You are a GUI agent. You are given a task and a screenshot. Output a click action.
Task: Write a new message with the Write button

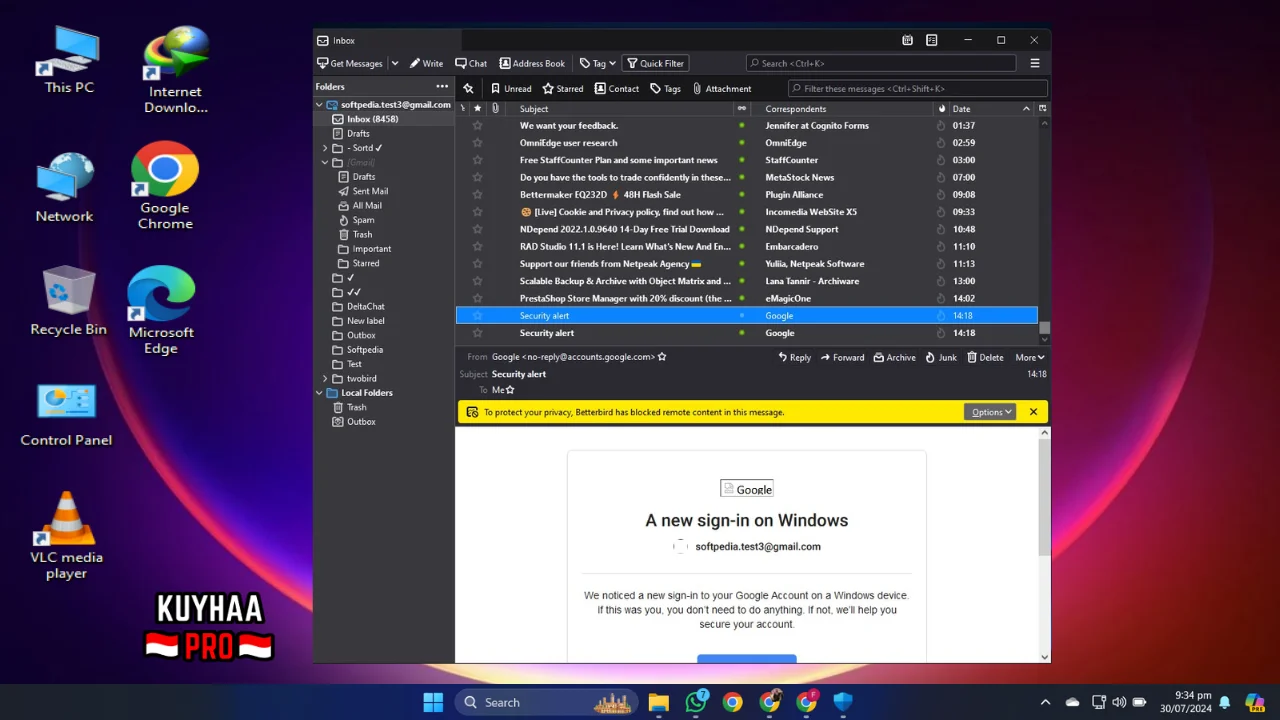tap(426, 63)
